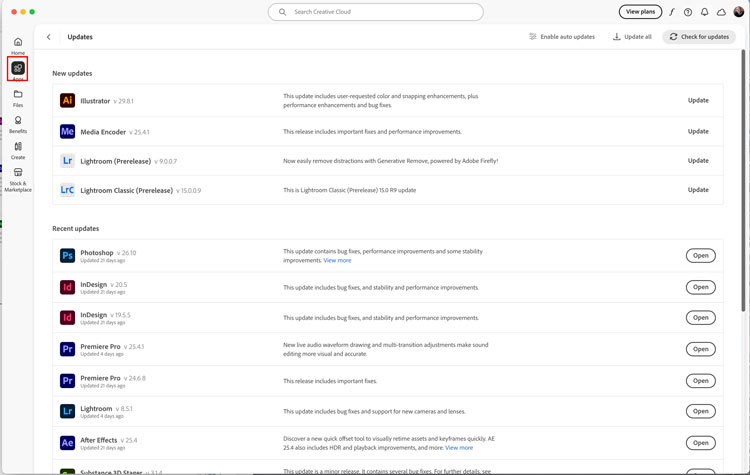Open Stock & Marketplace in sidebar
Screen dimensions: 750x475
pos(18,180)
